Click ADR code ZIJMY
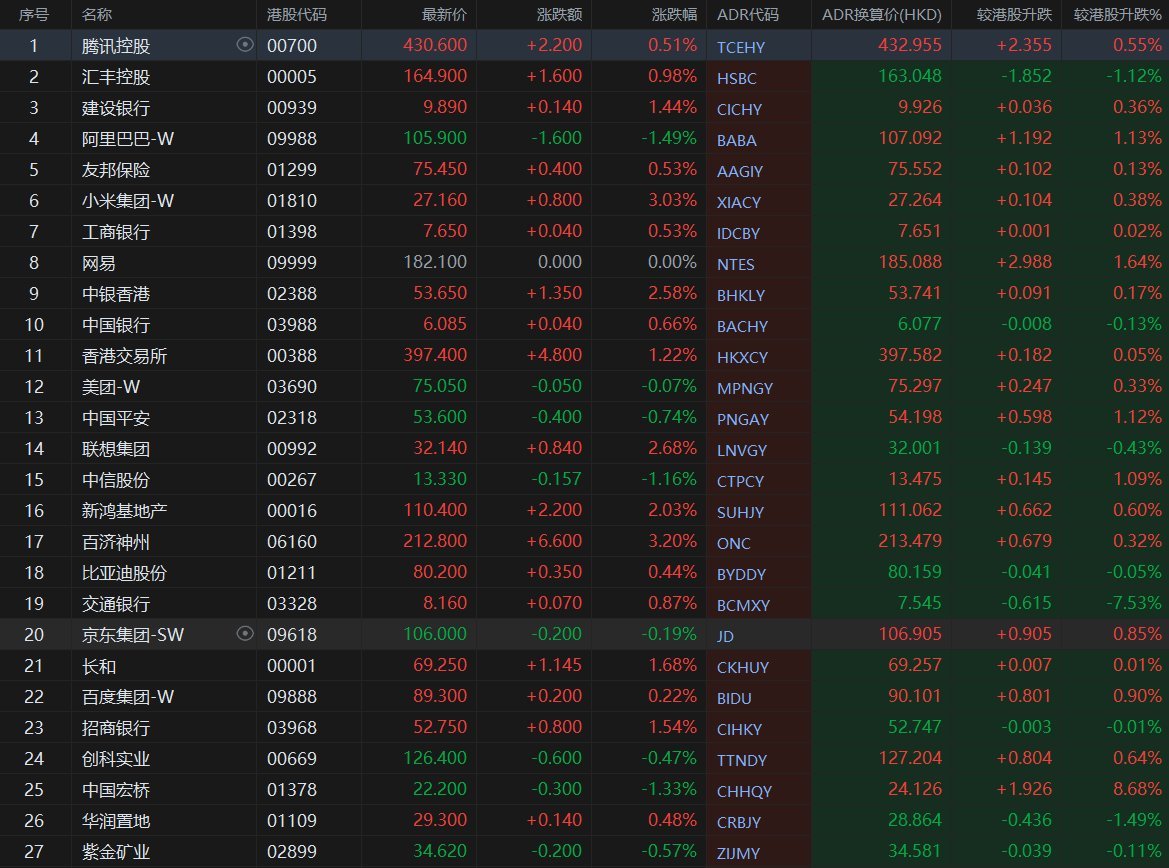1169x868 pixels. click(x=738, y=852)
